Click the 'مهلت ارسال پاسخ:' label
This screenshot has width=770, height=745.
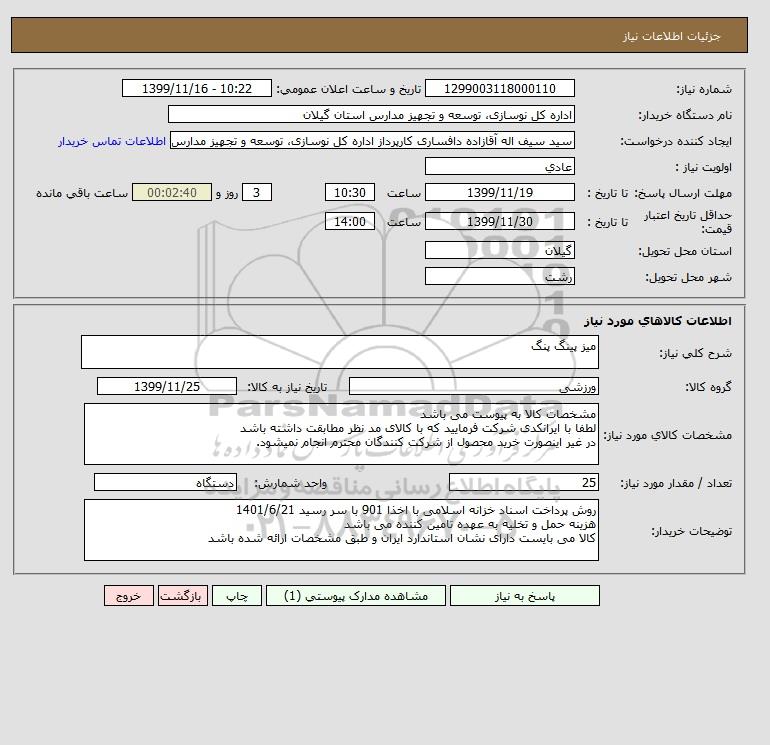[x=683, y=193]
